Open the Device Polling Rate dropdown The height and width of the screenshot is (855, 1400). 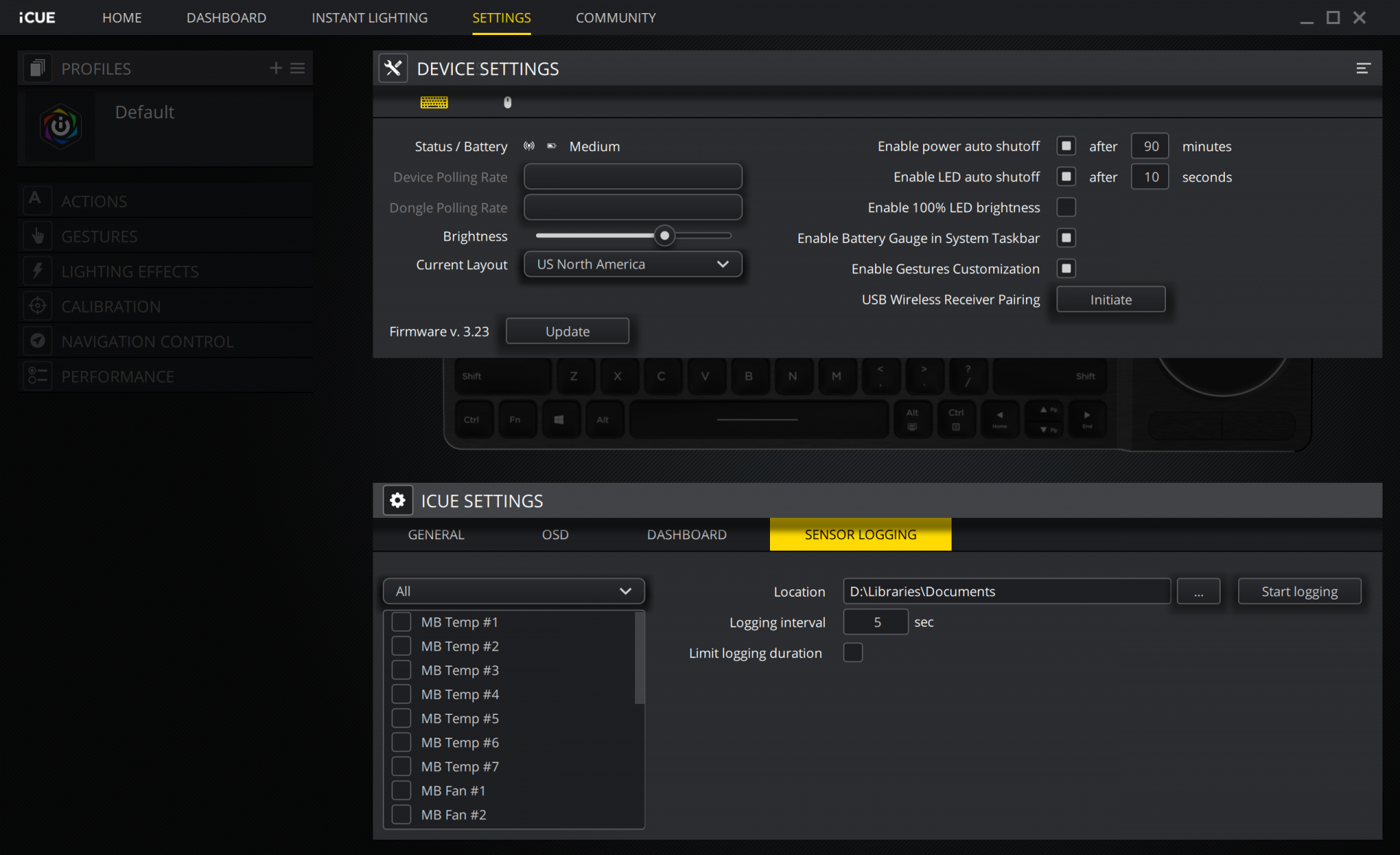(632, 177)
